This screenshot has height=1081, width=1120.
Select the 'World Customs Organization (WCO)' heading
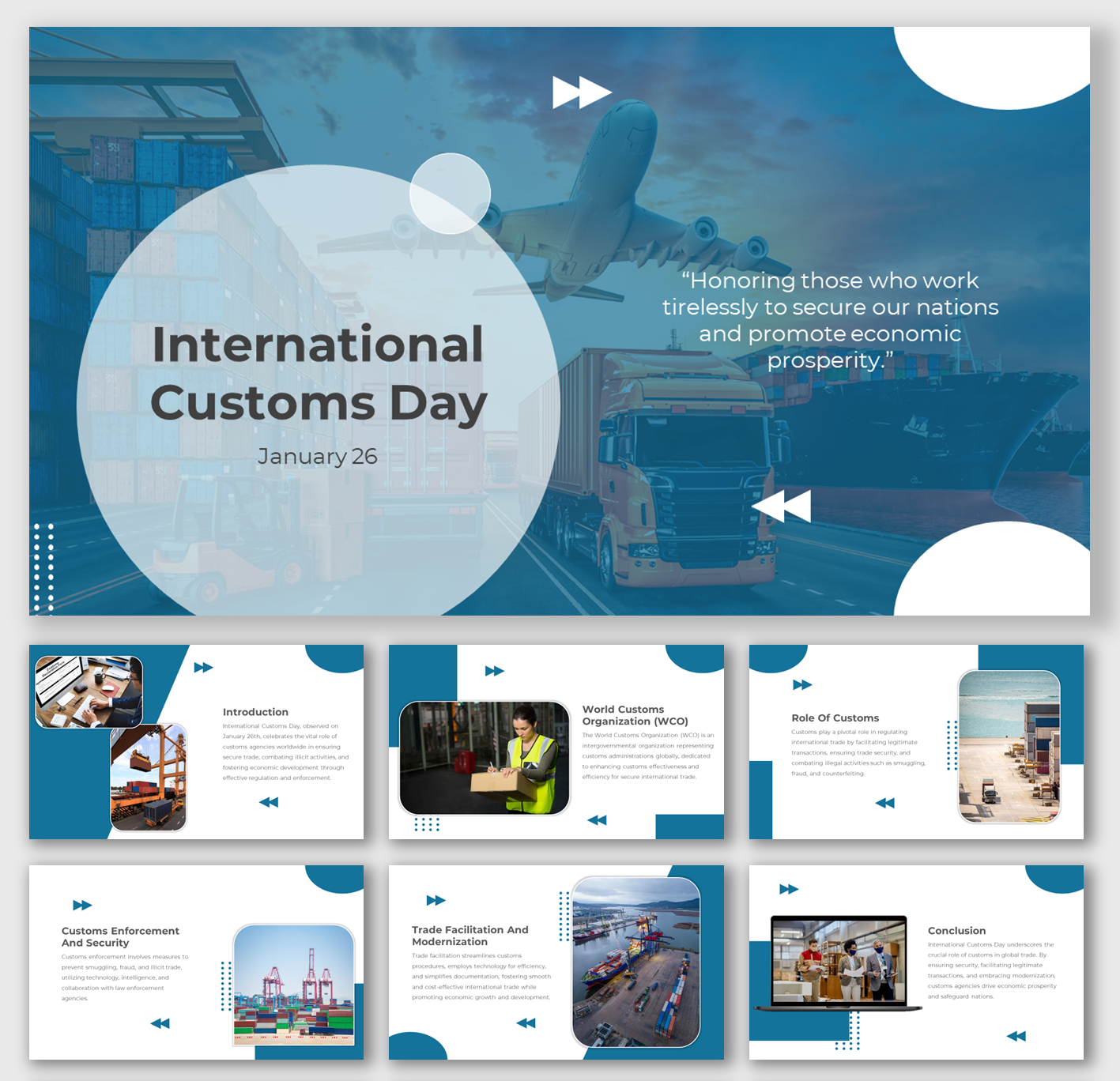coord(635,715)
